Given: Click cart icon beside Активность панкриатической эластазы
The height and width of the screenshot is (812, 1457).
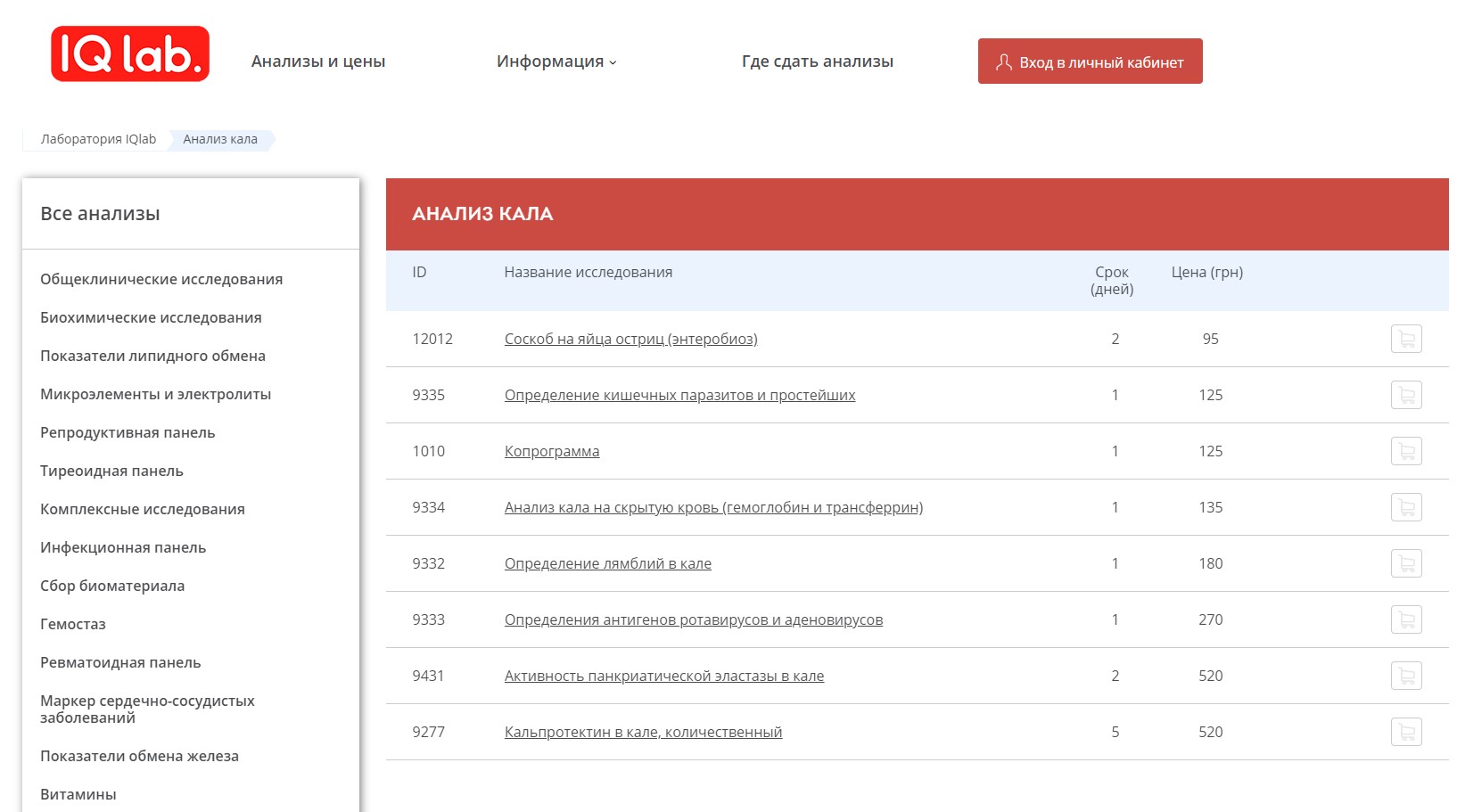Looking at the screenshot, I should point(1407,676).
